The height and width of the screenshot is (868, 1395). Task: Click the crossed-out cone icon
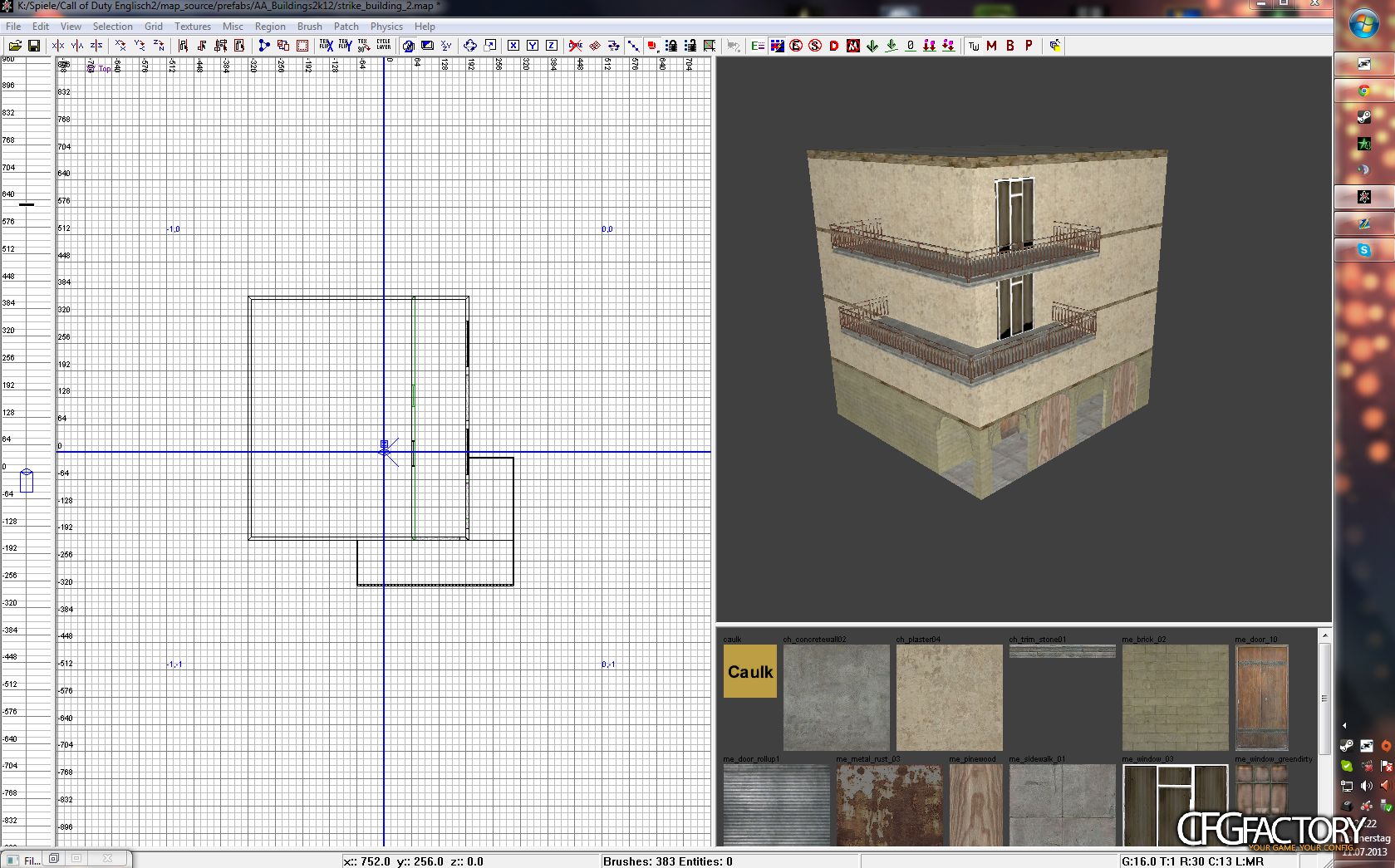(575, 46)
